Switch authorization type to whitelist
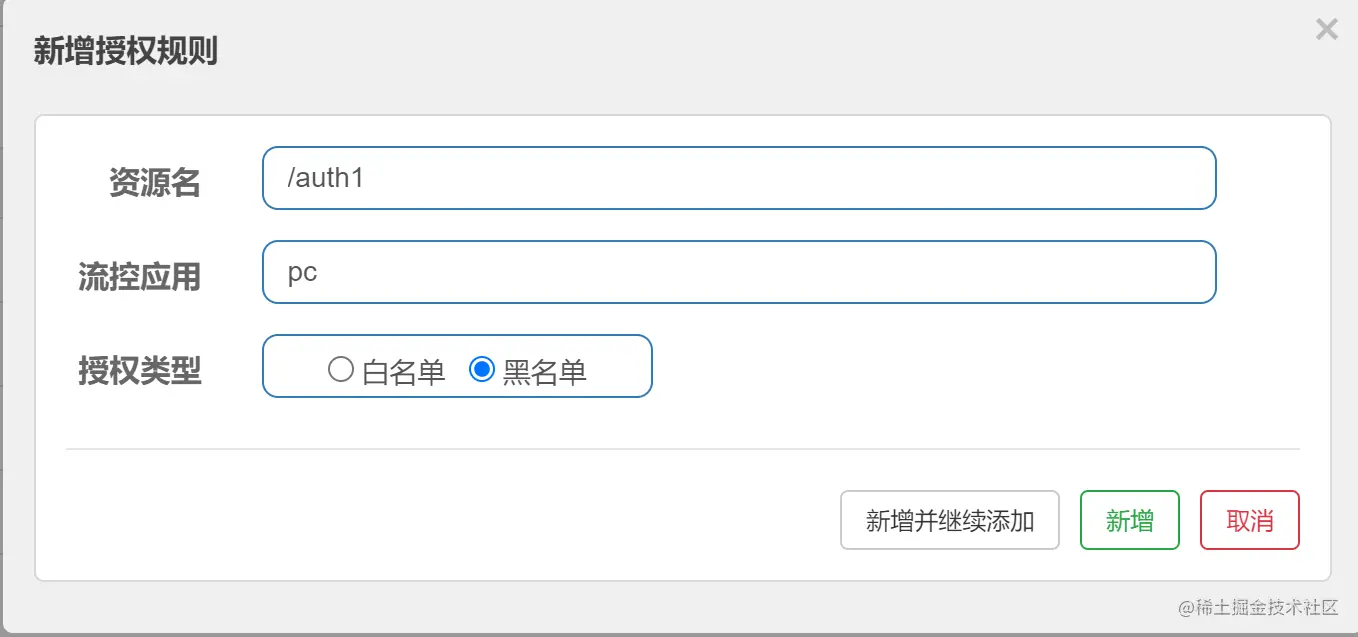The width and height of the screenshot is (1358, 637). click(x=340, y=368)
